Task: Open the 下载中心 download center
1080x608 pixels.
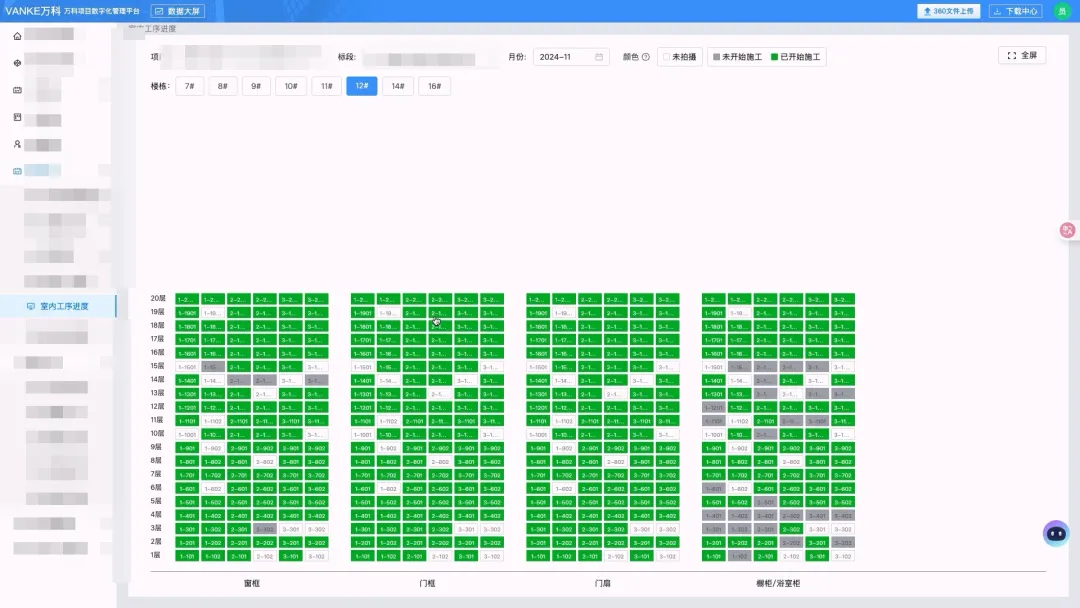Action: 1016,11
